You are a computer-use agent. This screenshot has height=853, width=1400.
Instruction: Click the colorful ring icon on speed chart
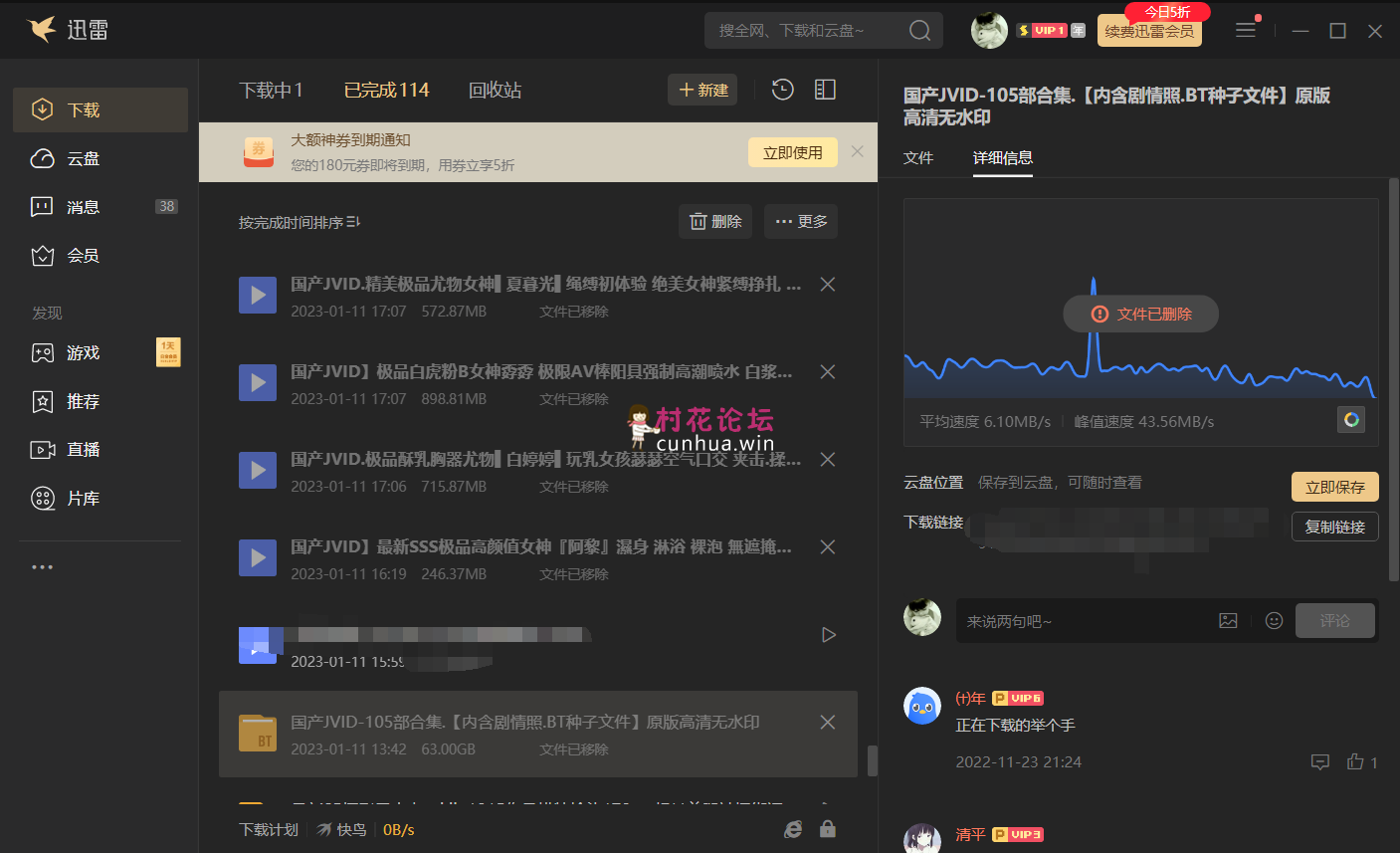coord(1351,419)
